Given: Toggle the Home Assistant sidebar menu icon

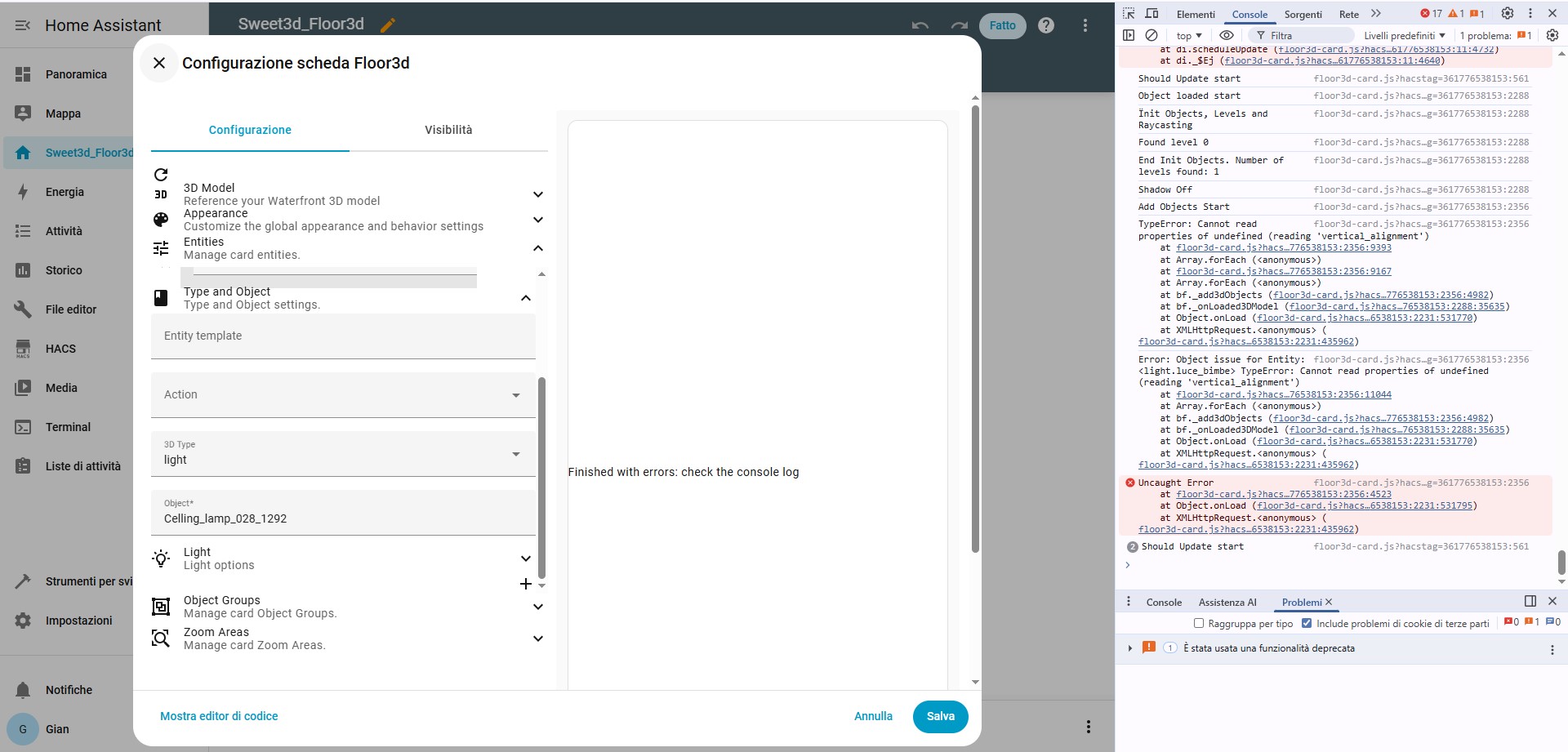Looking at the screenshot, I should coord(23,25).
